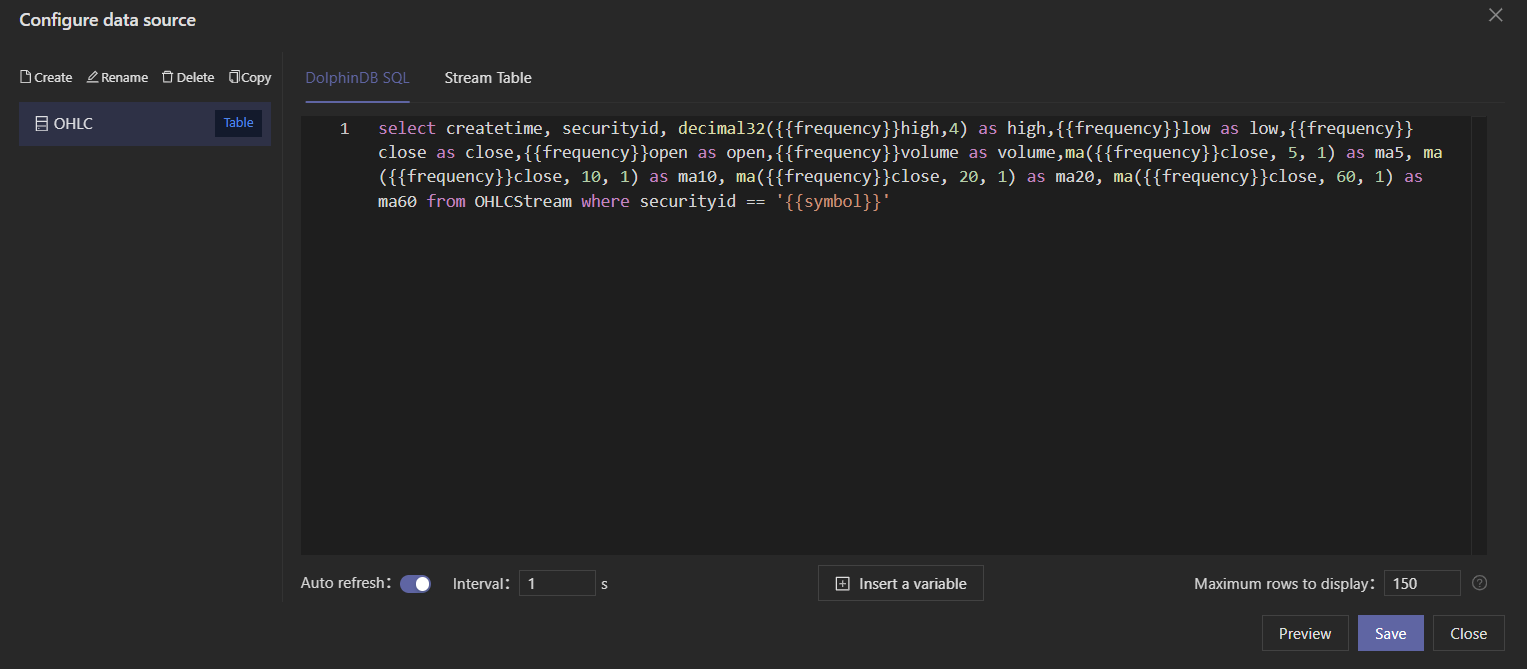This screenshot has width=1527, height=669.
Task: Close the Configure data source dialog
Action: pos(1495,15)
